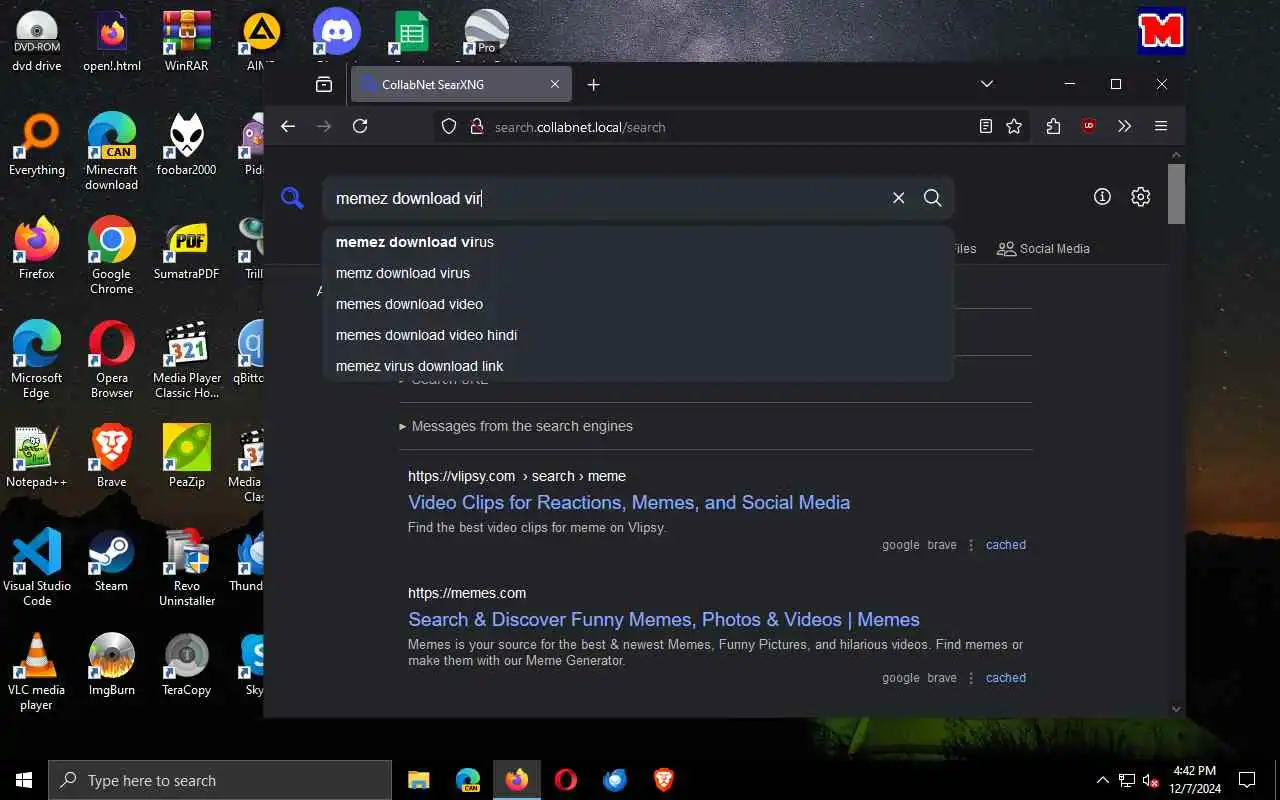The image size is (1280, 800).
Task: Clear the search query with X
Action: click(x=898, y=198)
